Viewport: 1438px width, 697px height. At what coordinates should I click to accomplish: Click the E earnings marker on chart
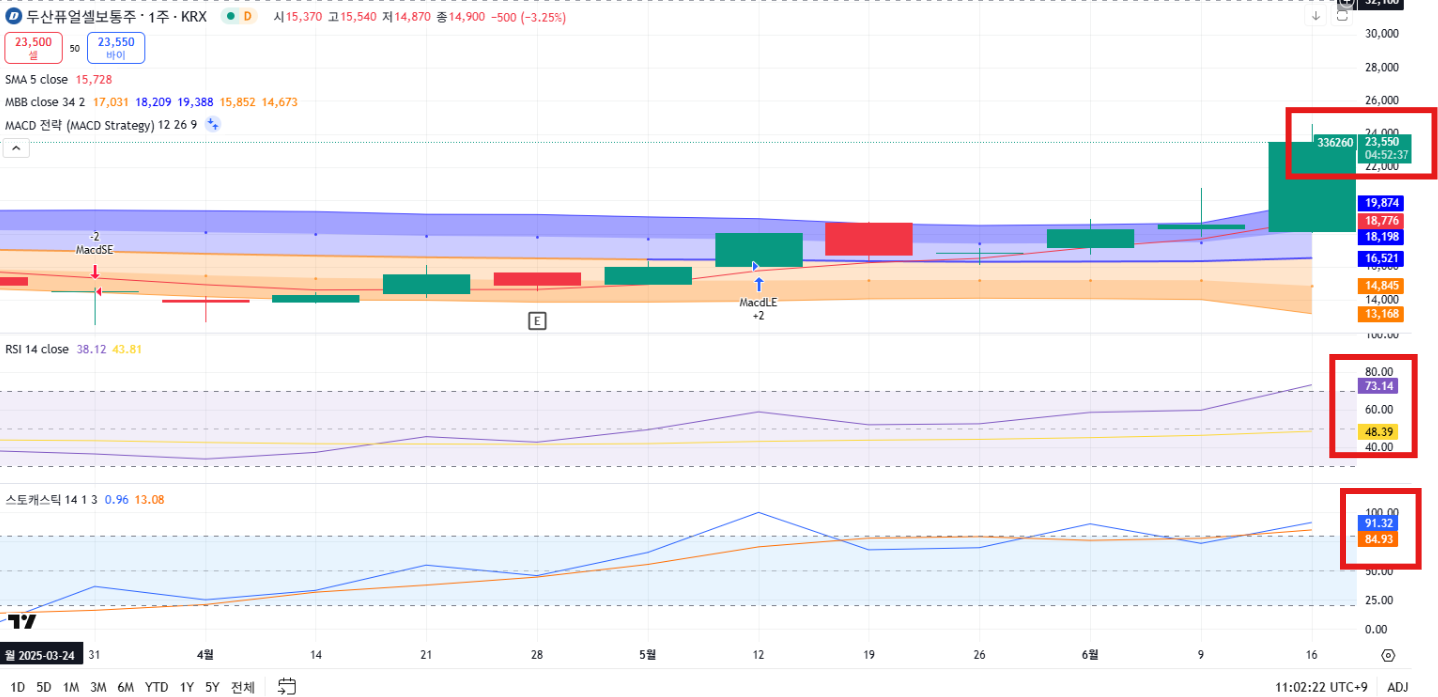tap(538, 321)
